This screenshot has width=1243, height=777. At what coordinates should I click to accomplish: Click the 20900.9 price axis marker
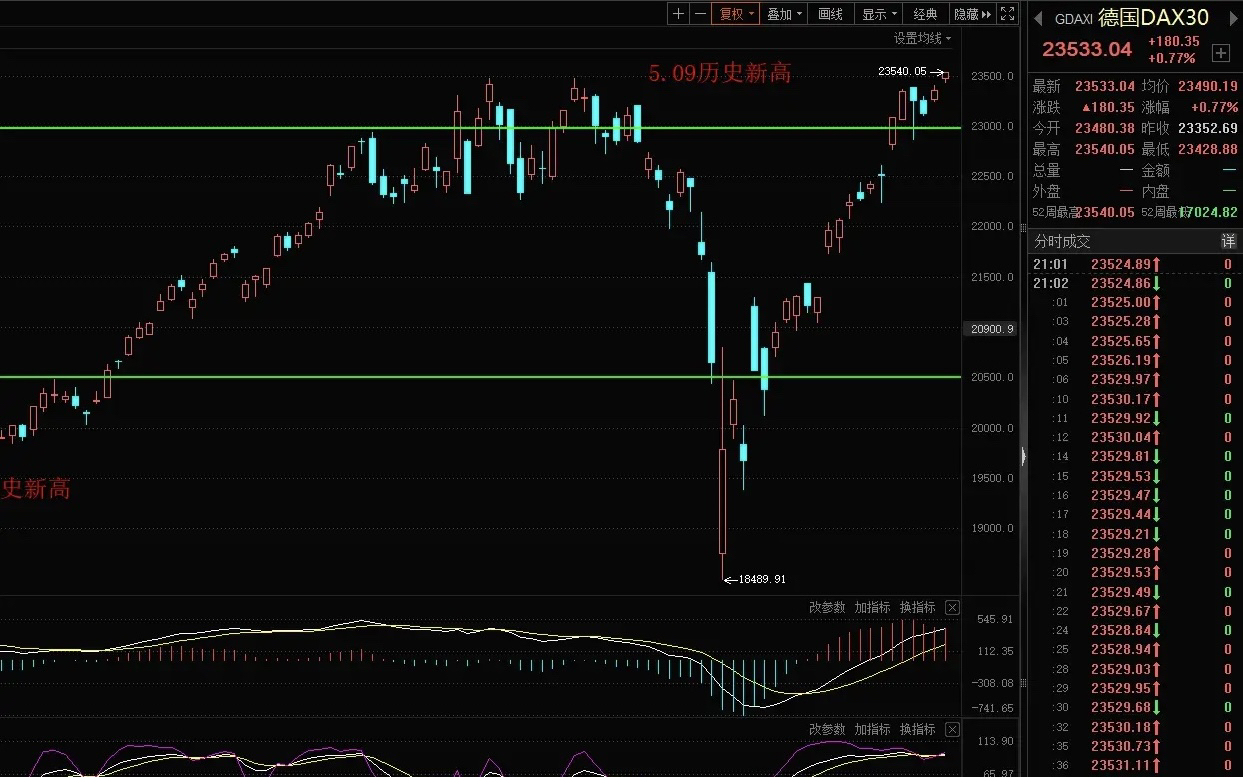click(992, 328)
